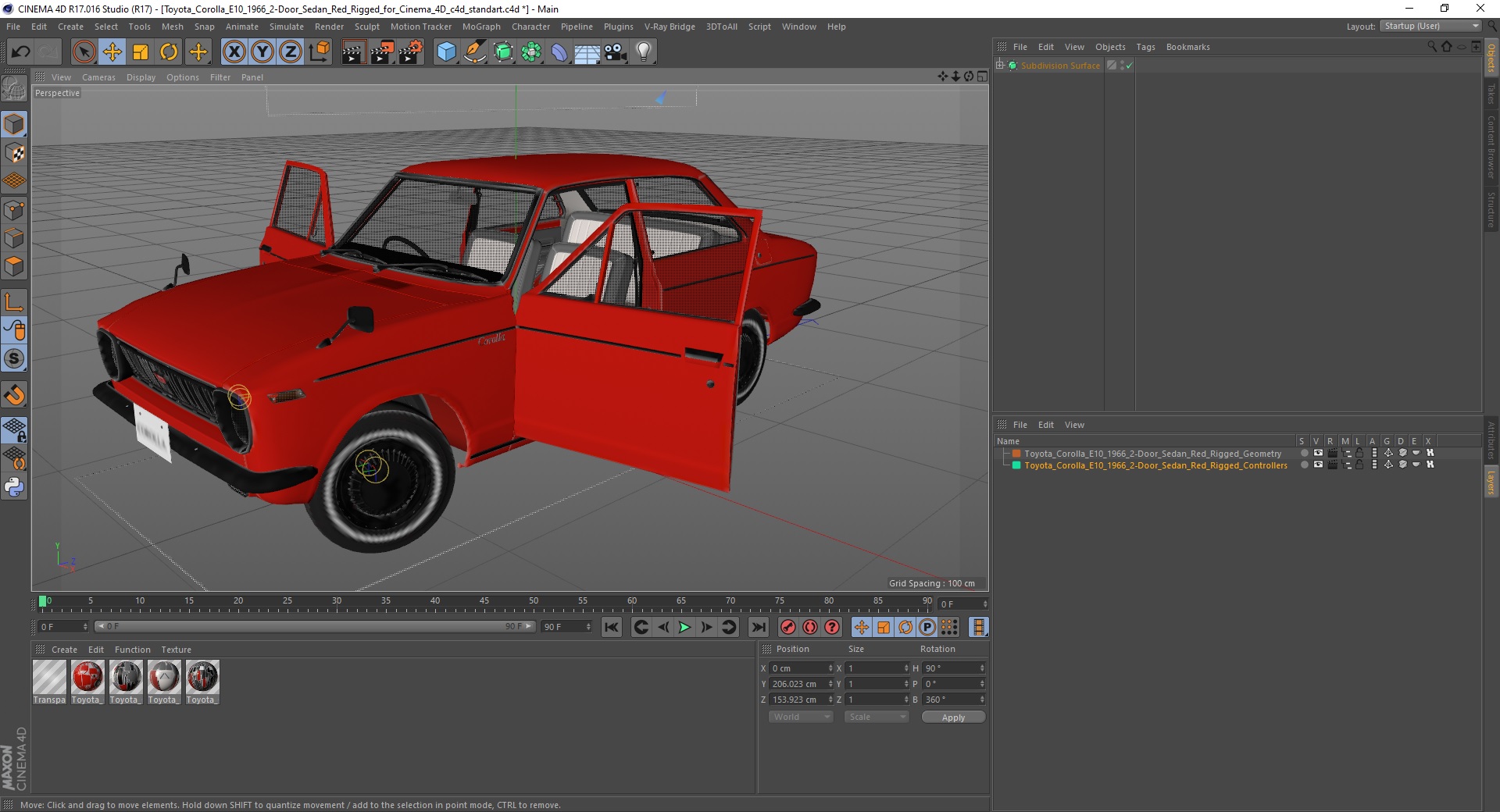Screen dimensions: 1500x812
Task: Toggle scale keying in timeline bar
Action: [x=883, y=627]
